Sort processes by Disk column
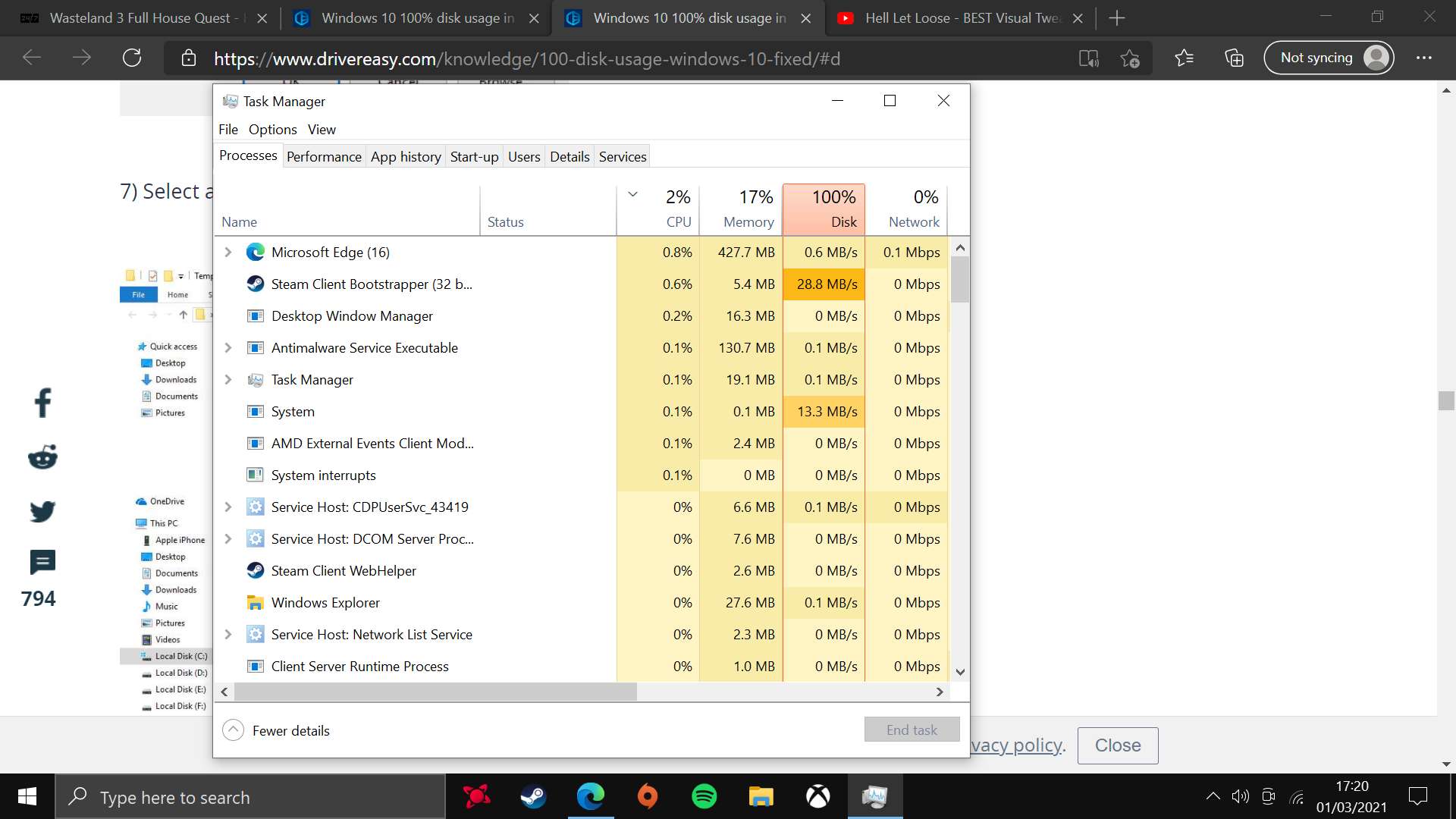Image resolution: width=1456 pixels, height=819 pixels. 824,209
